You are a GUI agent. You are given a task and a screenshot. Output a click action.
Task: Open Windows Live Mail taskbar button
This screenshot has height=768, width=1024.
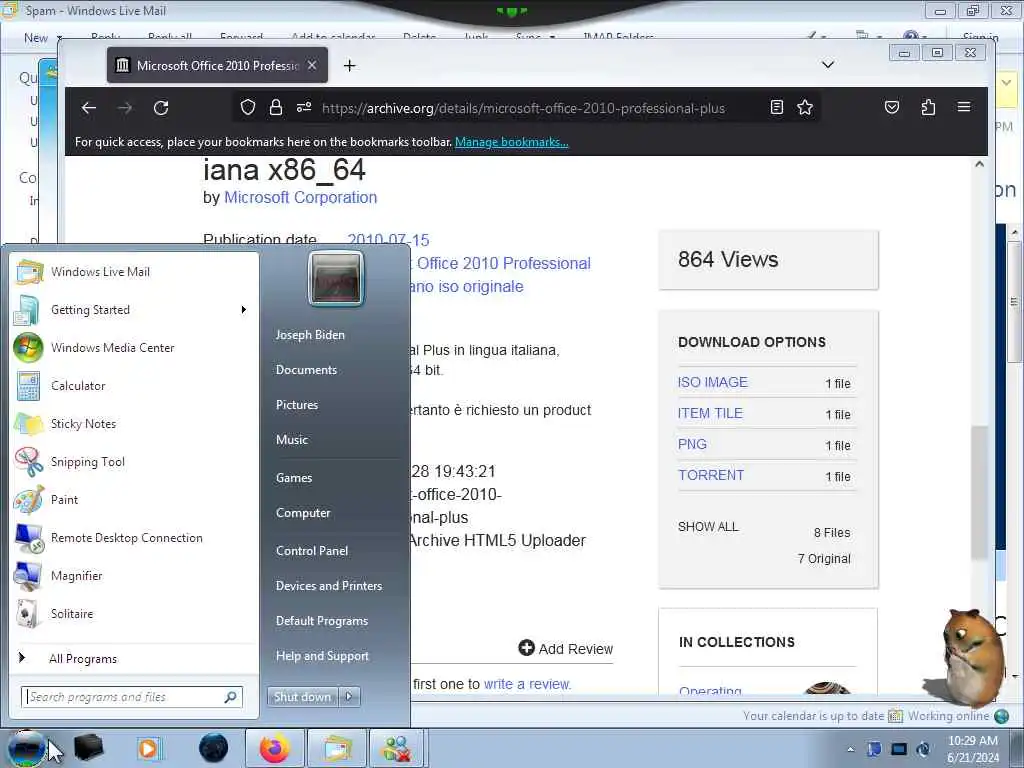click(336, 748)
